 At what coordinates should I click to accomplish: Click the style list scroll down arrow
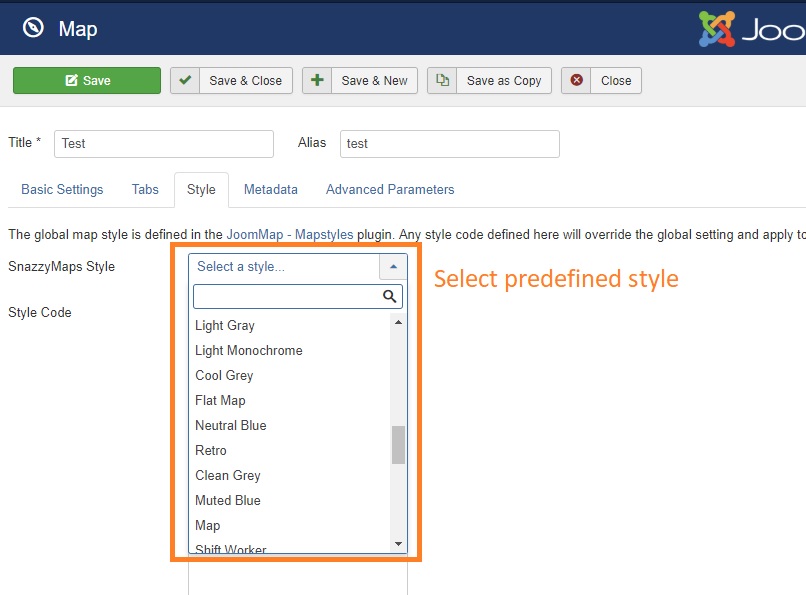click(x=398, y=544)
